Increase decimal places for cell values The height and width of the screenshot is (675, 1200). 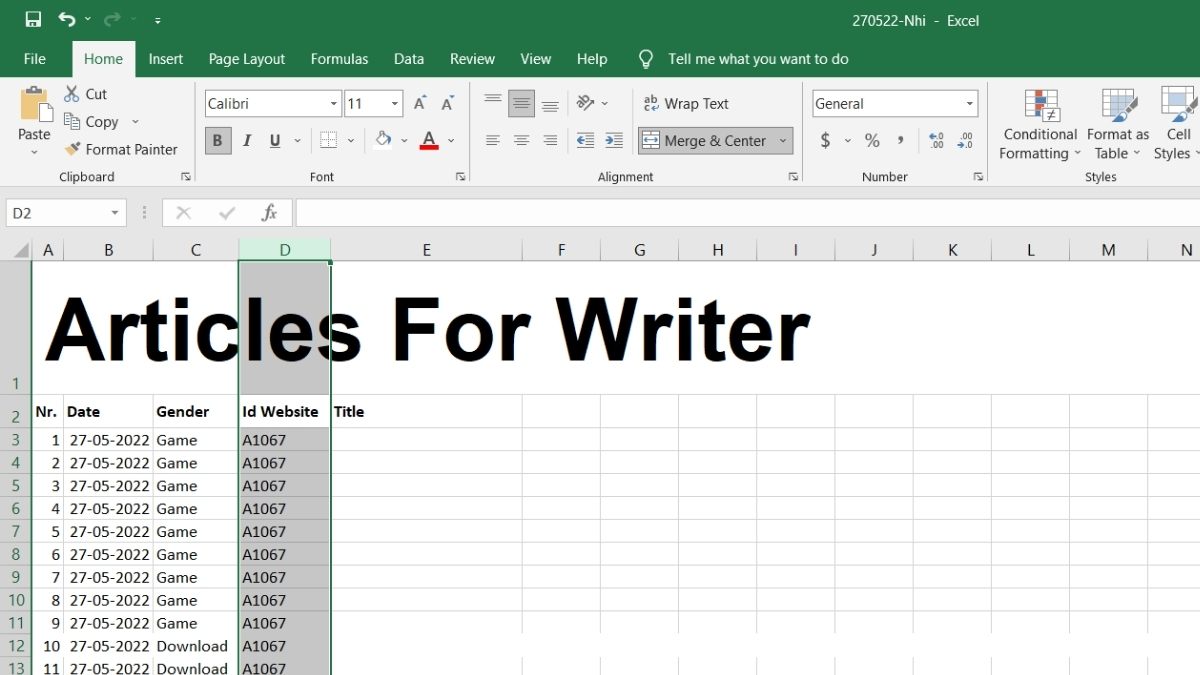934,140
